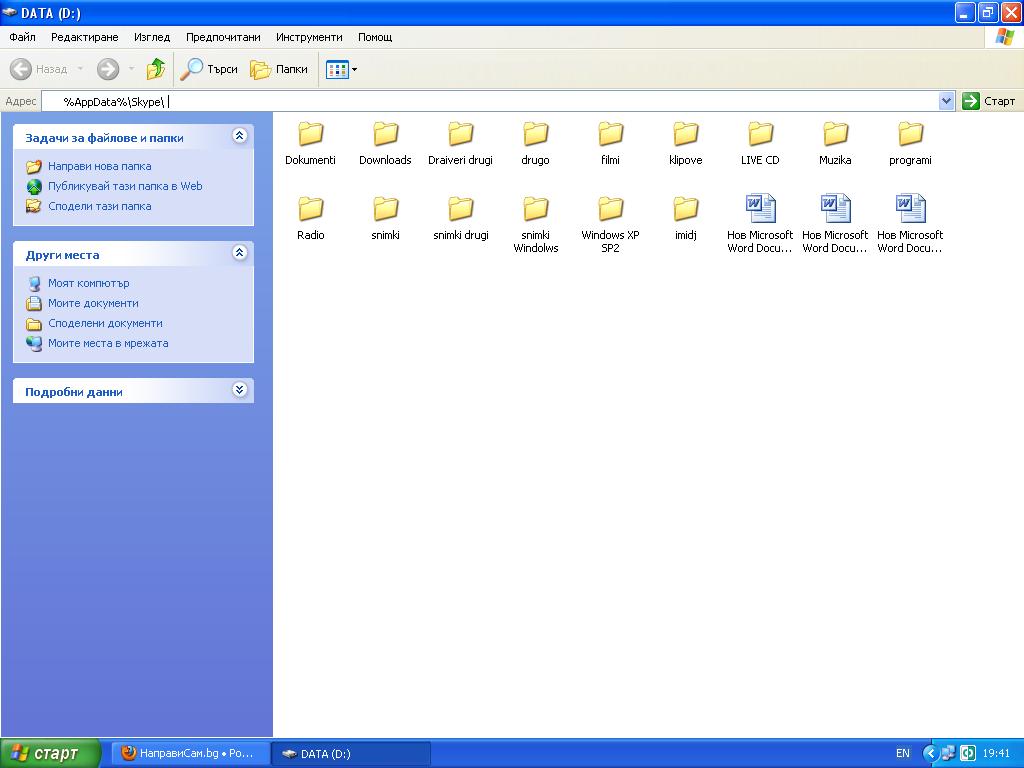
Task: Click in the address input field
Action: [490, 101]
